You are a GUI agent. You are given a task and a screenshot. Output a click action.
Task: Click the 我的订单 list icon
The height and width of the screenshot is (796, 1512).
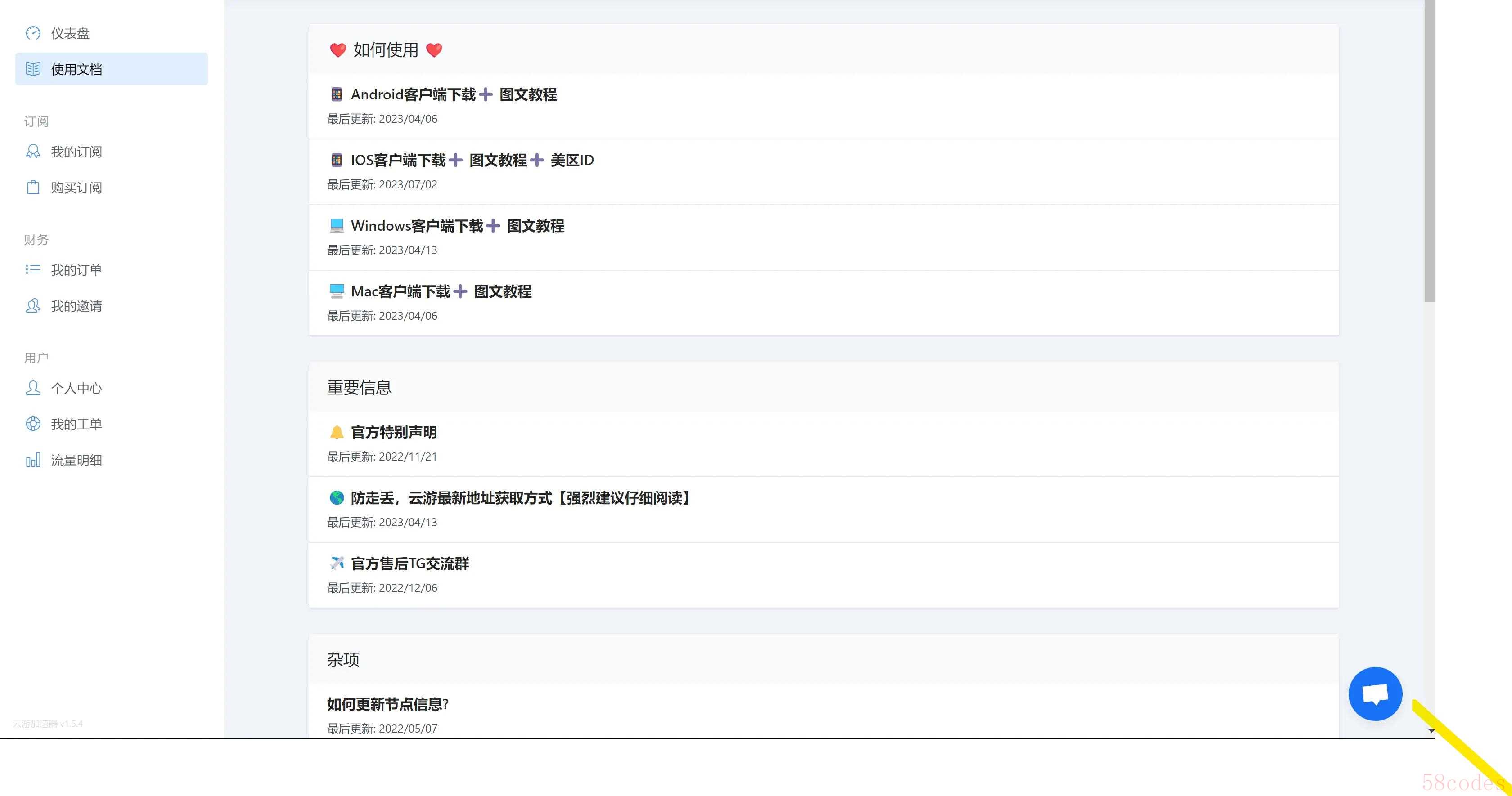click(x=33, y=269)
